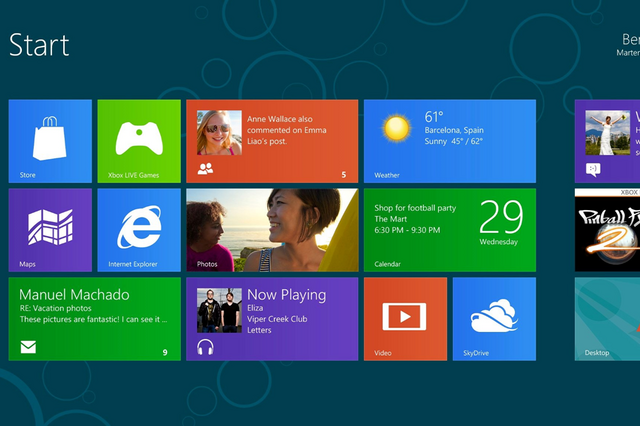Viewport: 640px width, 426px height.
Task: Click the 'Photos' tile label
Action: [x=207, y=264]
